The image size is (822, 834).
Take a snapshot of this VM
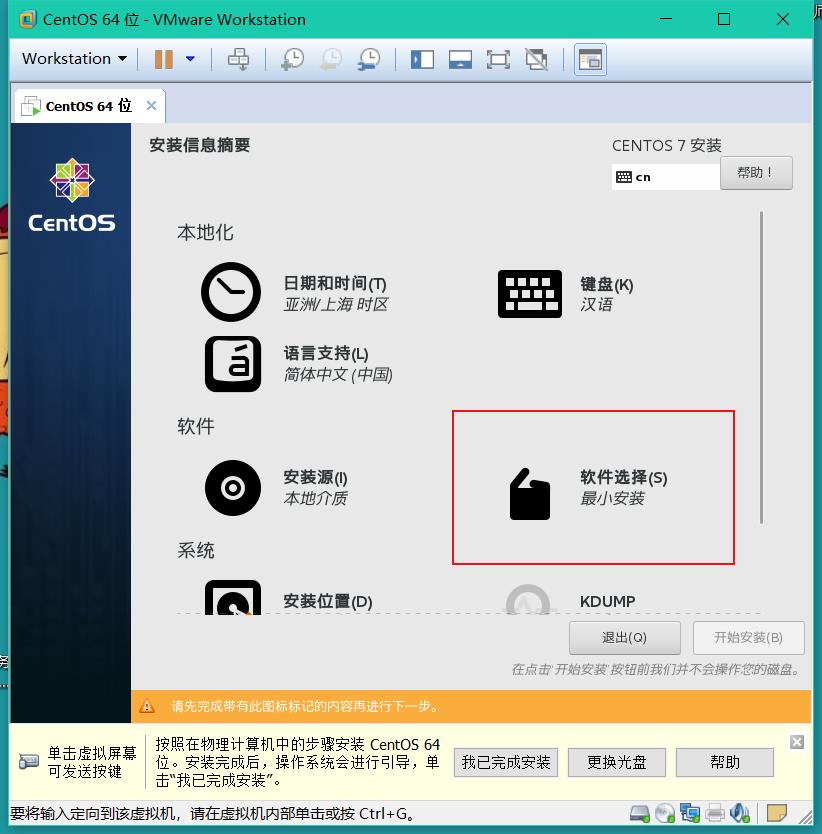coord(293,59)
